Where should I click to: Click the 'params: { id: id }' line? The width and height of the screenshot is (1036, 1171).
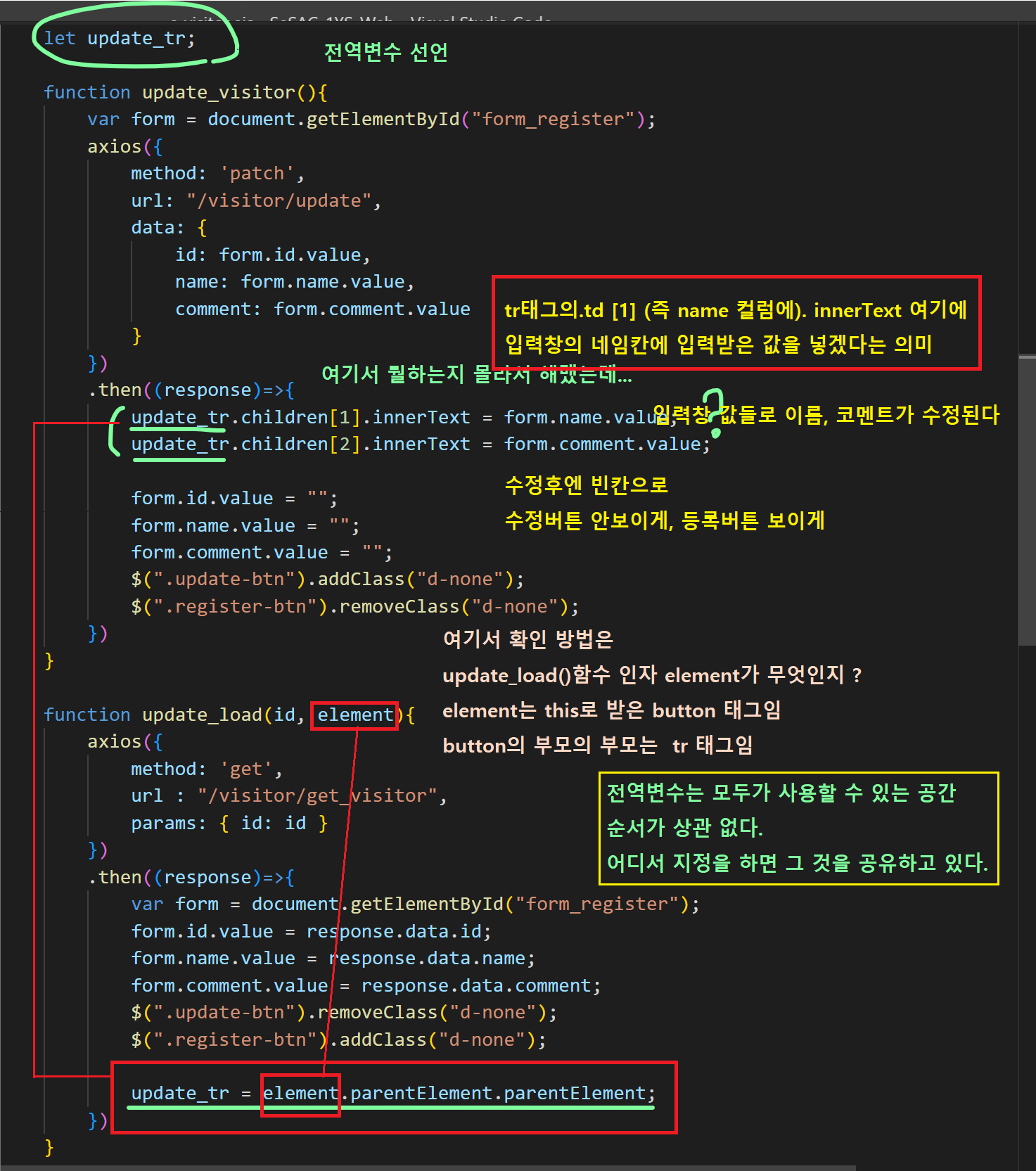229,824
